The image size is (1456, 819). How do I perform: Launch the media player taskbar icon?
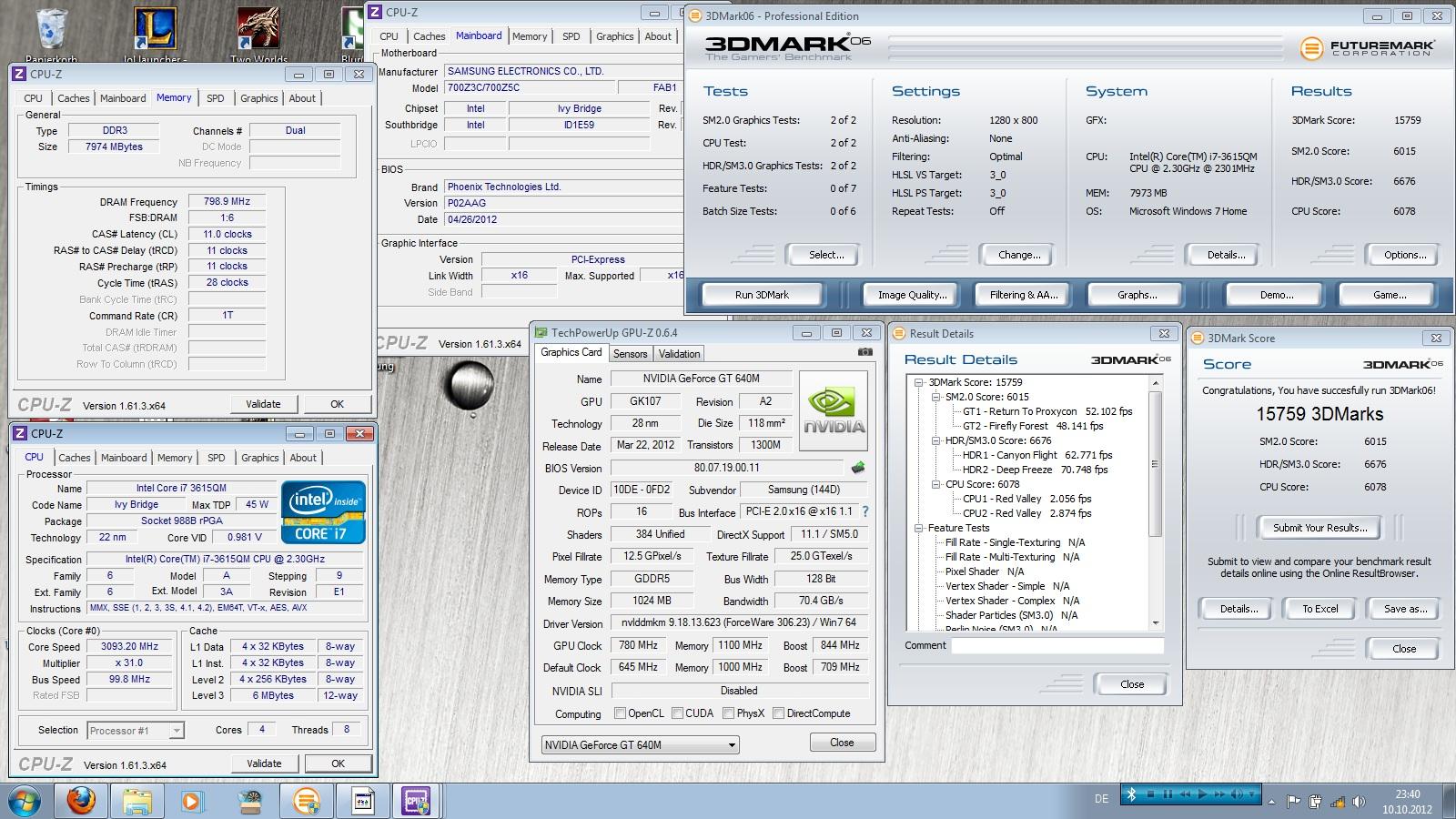(191, 802)
